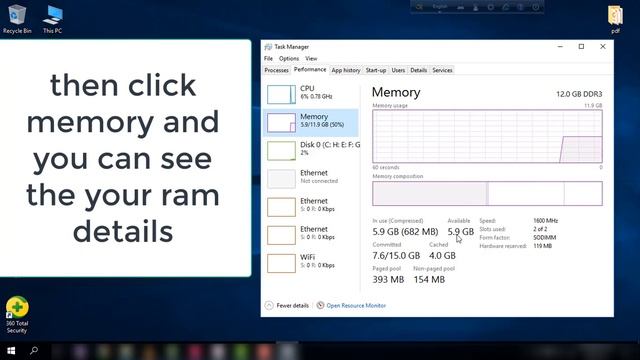Click the Available 5.9 GB value
Viewport: 640px width, 360px height.
click(460, 231)
